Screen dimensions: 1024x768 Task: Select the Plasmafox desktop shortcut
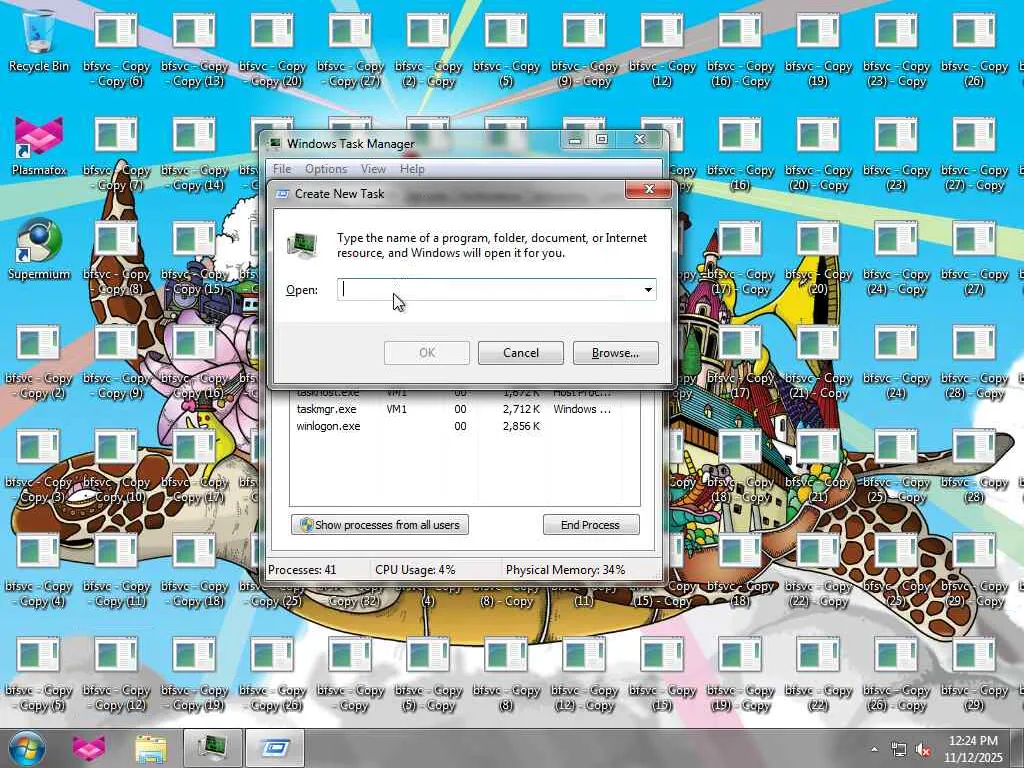(x=39, y=146)
